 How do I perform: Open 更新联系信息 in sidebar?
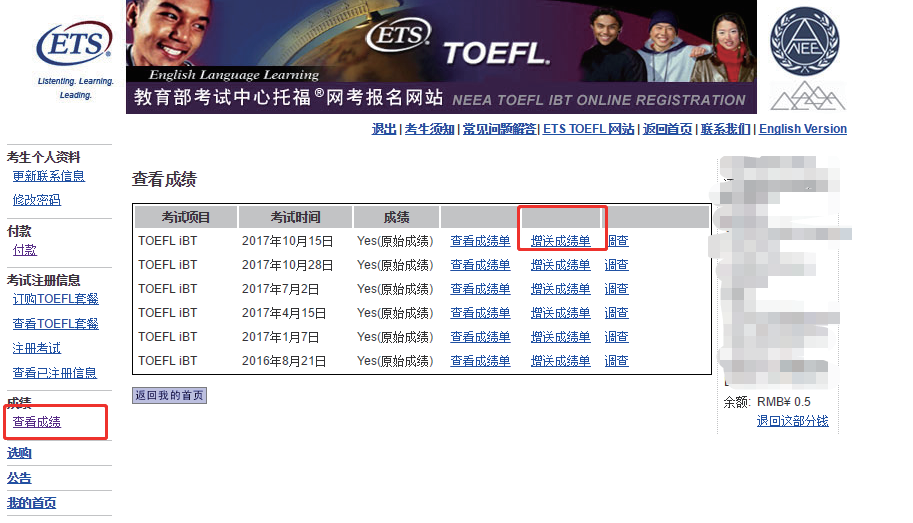[49, 176]
